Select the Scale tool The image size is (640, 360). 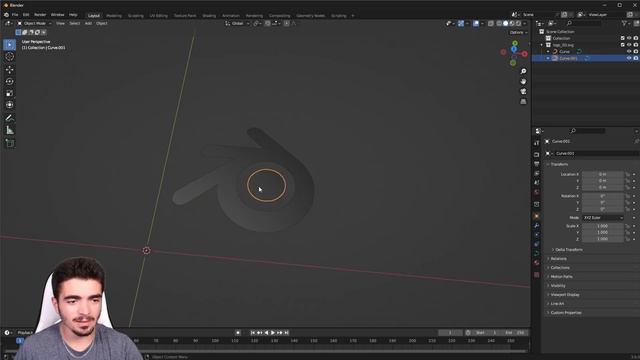click(9, 93)
